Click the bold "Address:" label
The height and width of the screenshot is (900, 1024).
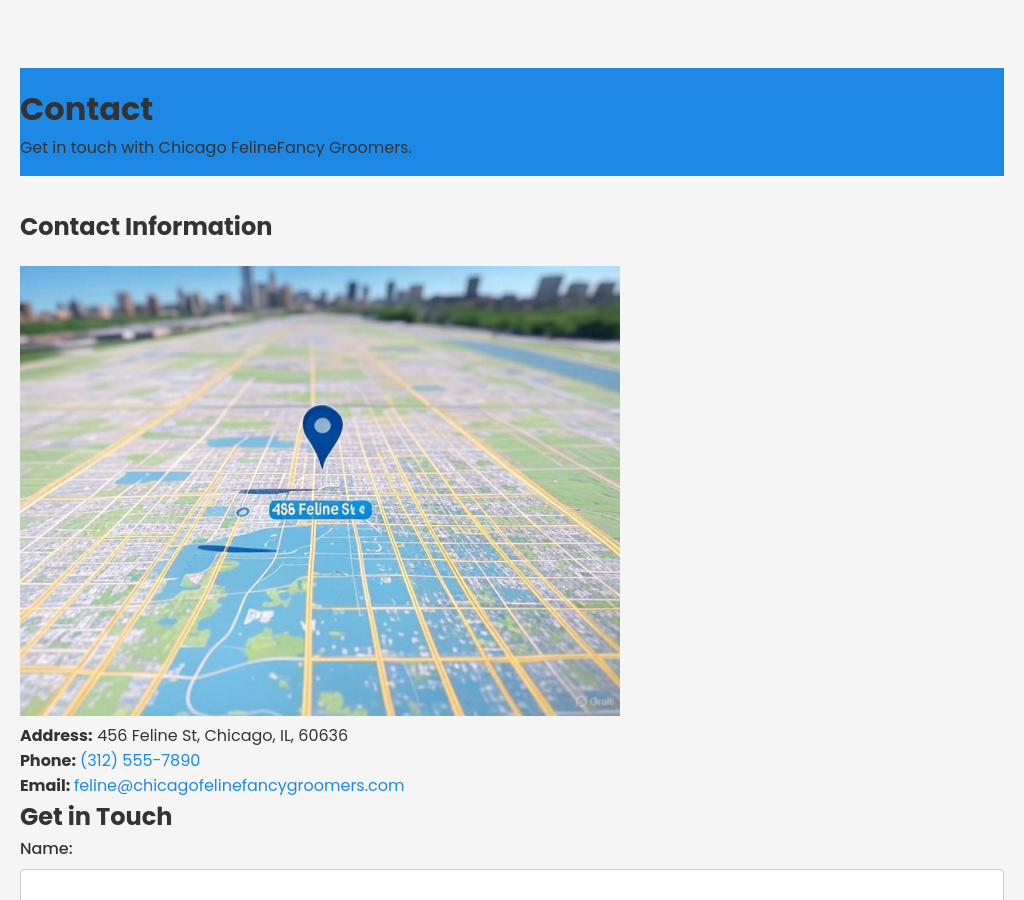[x=56, y=736]
